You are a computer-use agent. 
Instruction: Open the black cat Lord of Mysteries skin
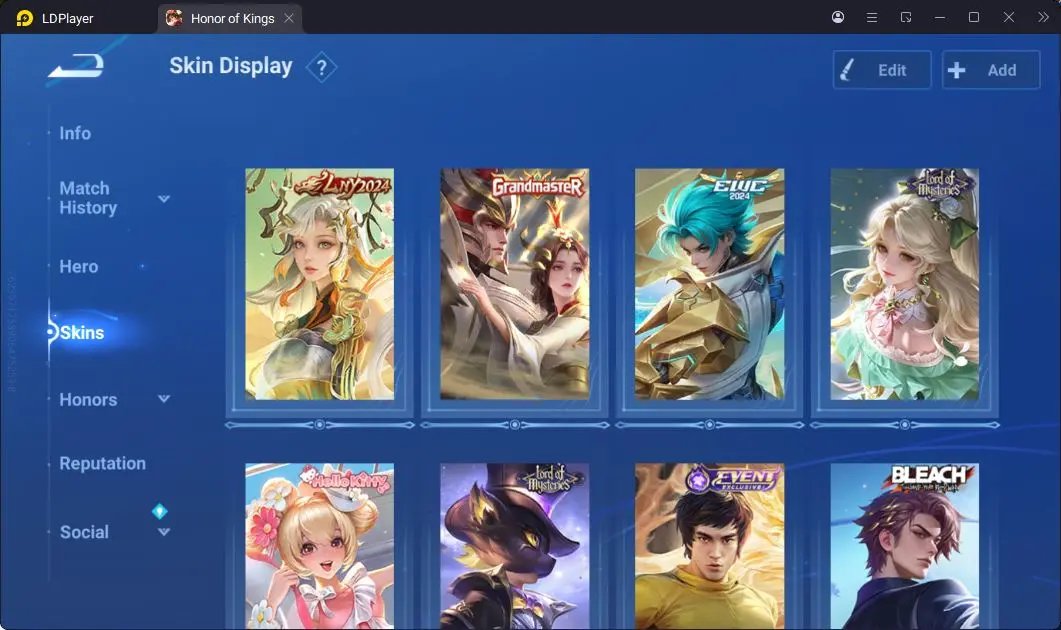tap(514, 546)
